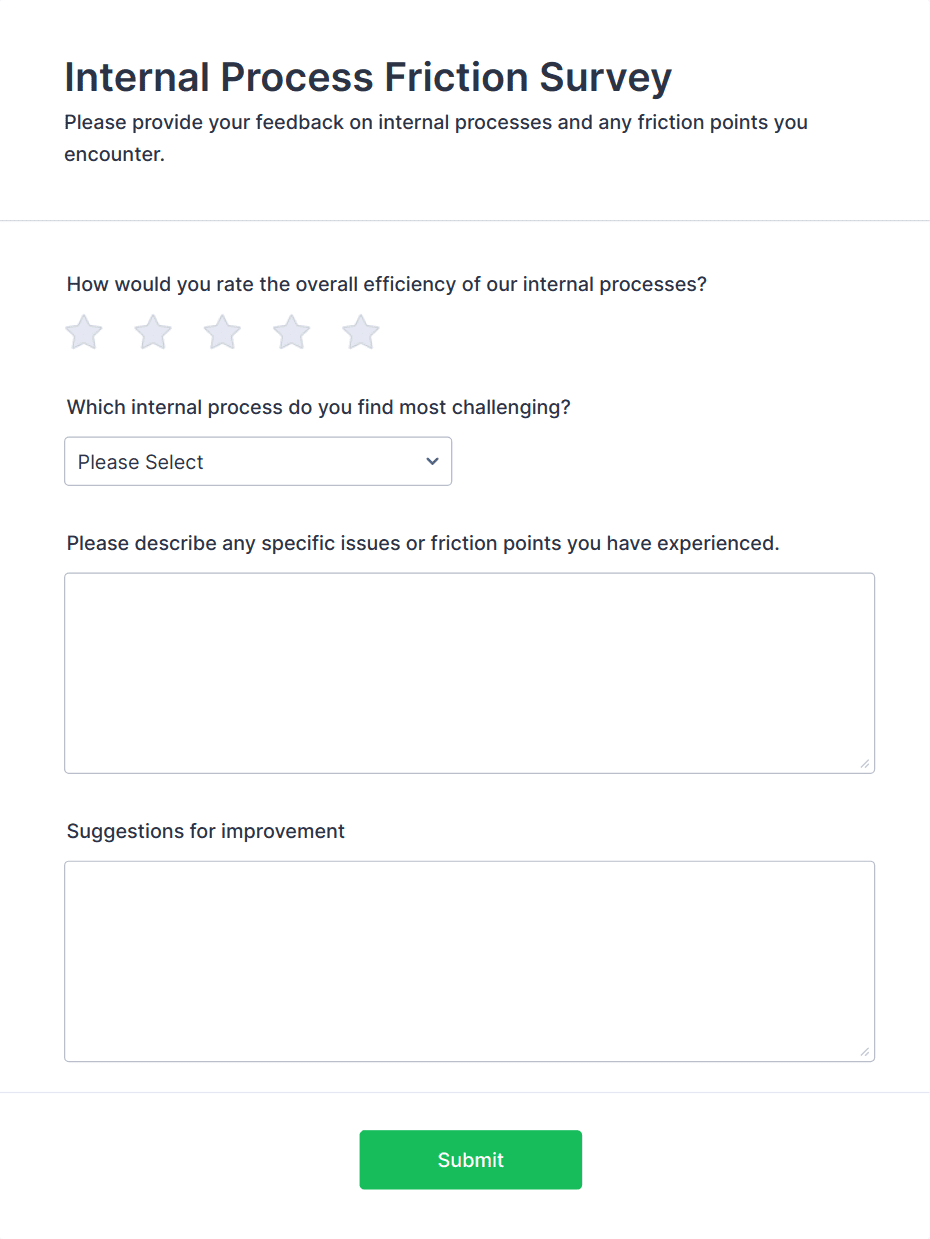Click the 'Suggestions for improvement' label
Viewport: 930px width, 1239px height.
tap(205, 831)
